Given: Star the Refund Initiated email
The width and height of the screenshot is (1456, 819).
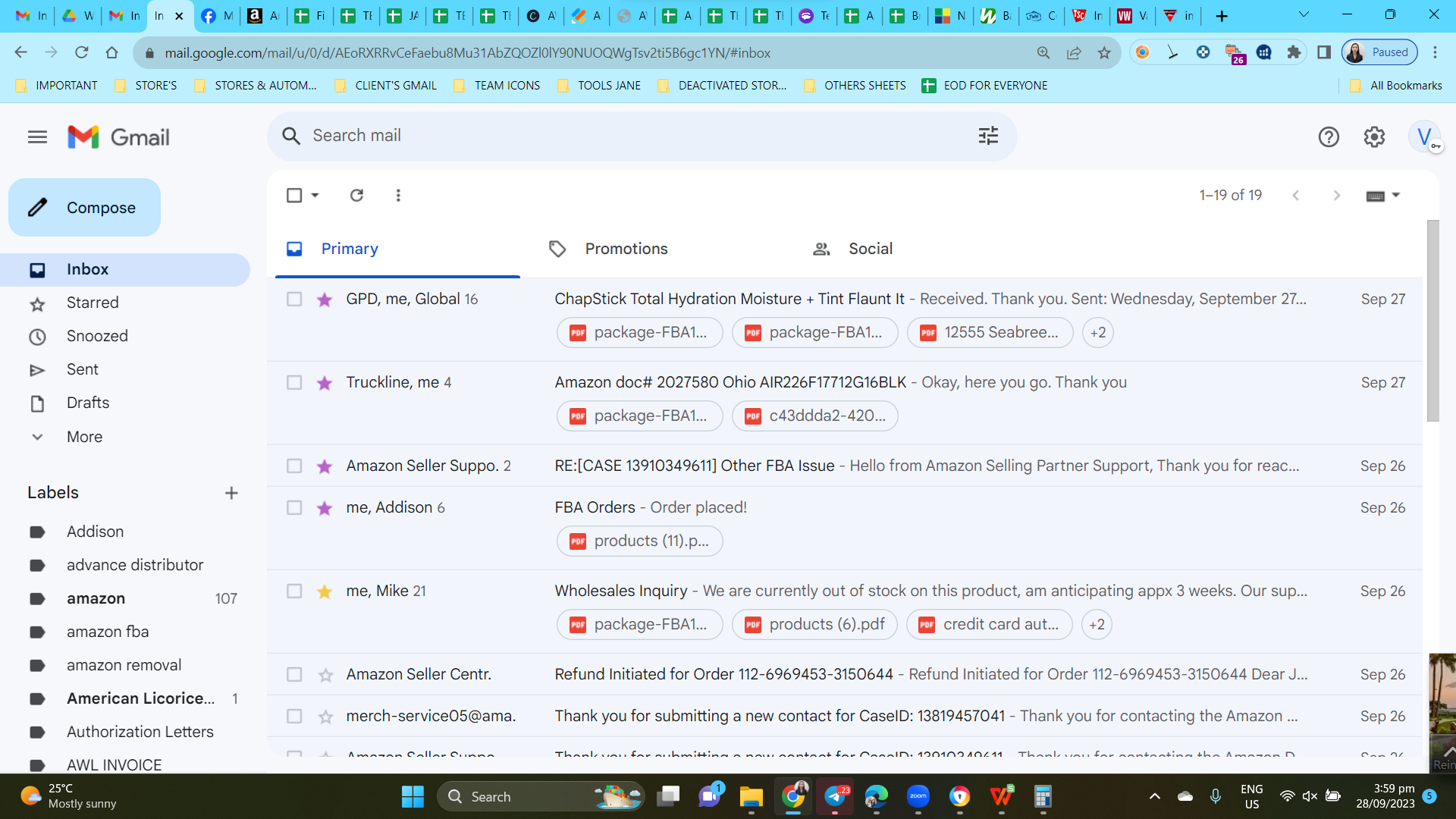Looking at the screenshot, I should tap(325, 675).
